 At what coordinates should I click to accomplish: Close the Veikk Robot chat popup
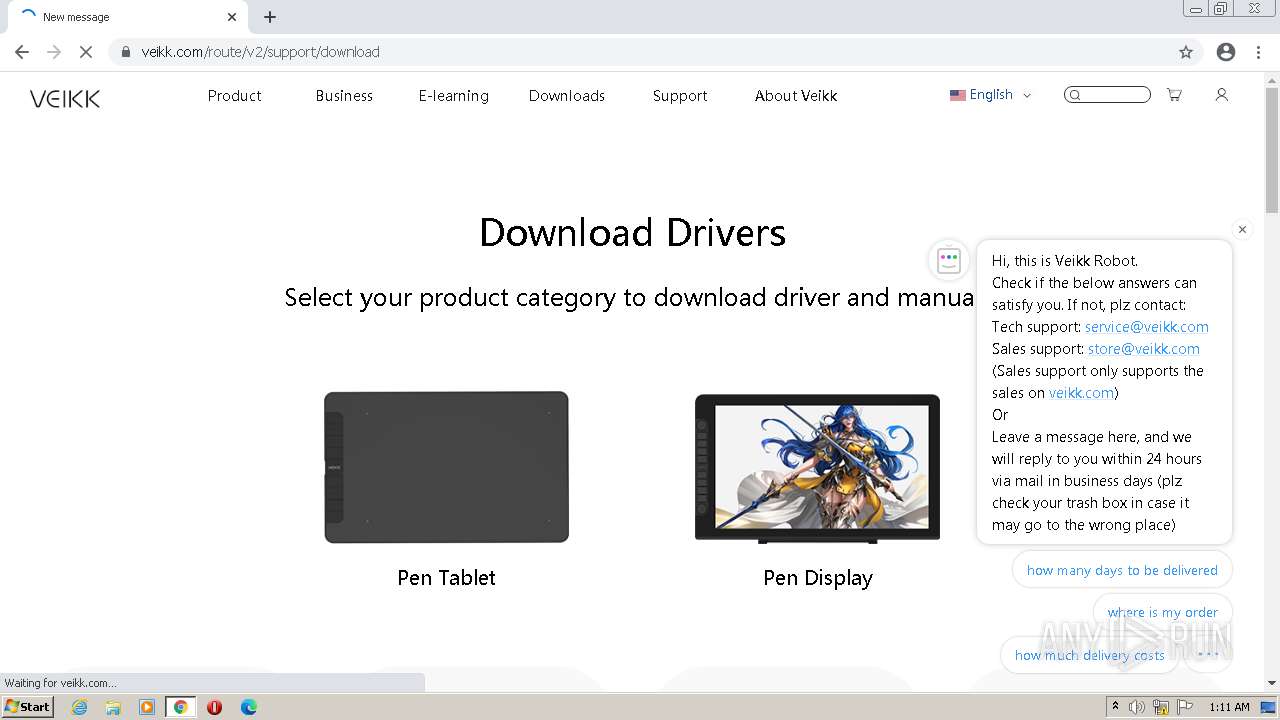[x=1242, y=229]
